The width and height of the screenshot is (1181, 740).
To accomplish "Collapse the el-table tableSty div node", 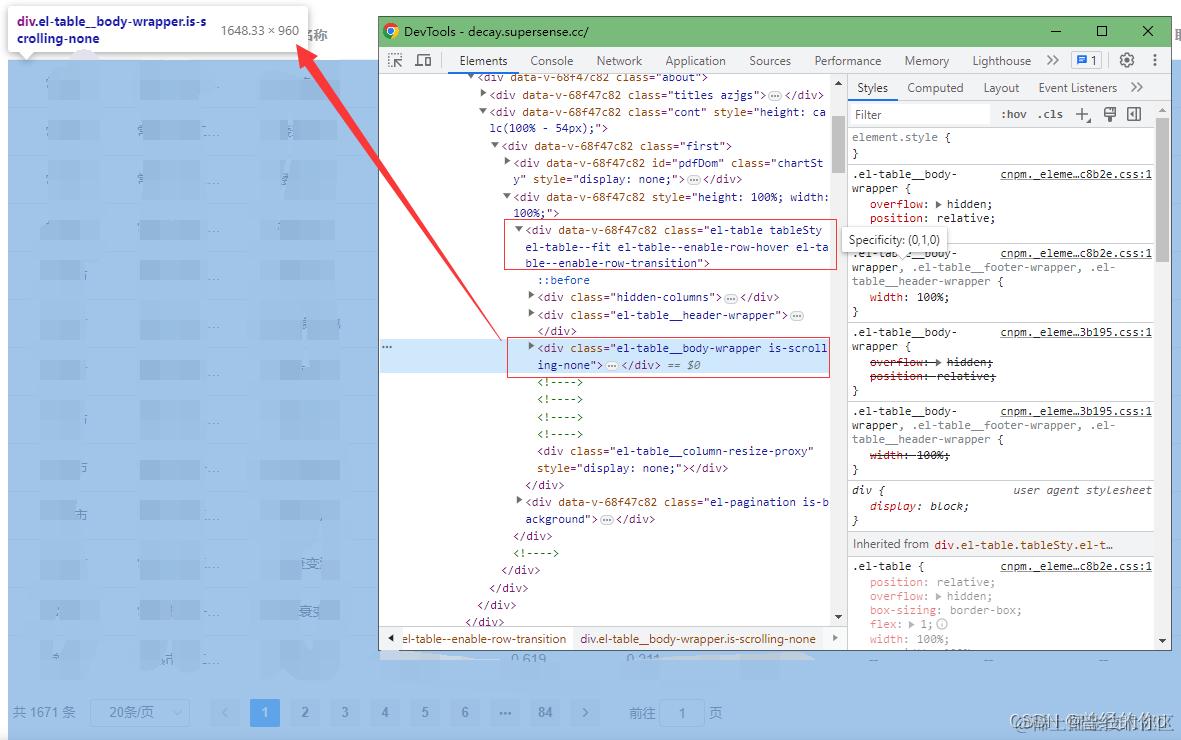I will tap(518, 229).
